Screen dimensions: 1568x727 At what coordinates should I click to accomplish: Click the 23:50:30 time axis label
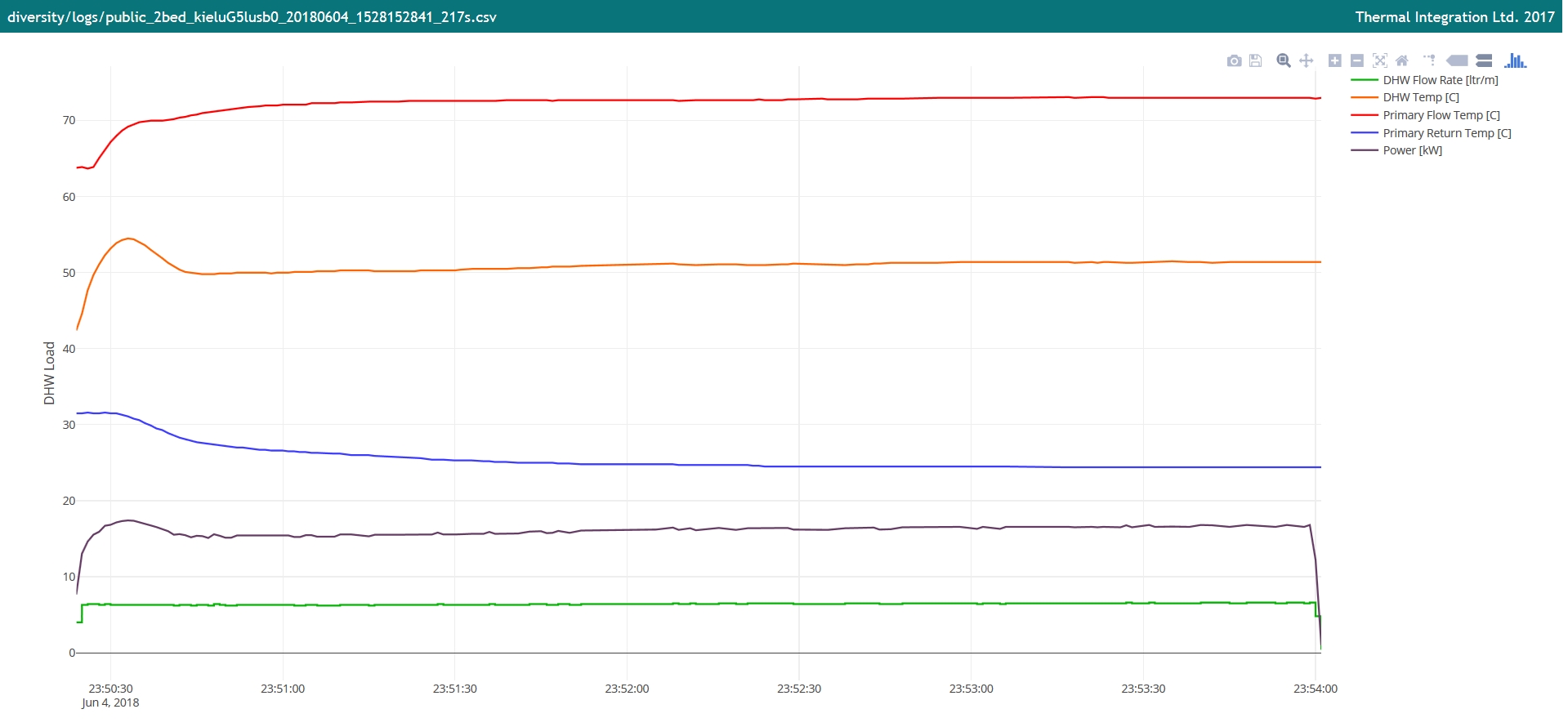click(x=110, y=689)
